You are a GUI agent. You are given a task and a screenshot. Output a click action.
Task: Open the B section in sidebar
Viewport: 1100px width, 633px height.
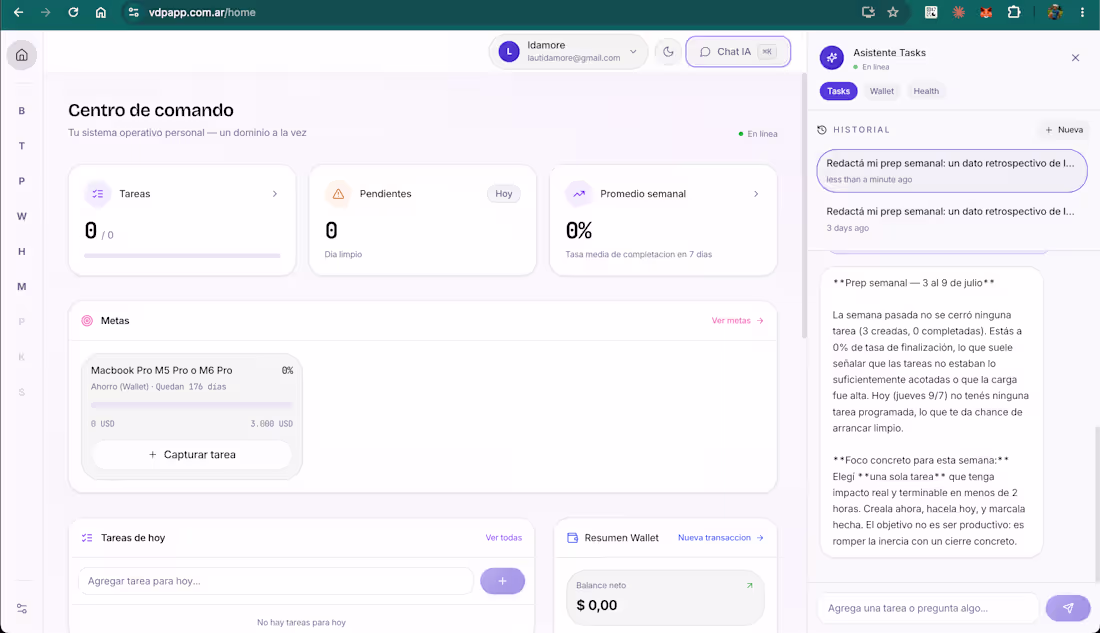pos(22,111)
